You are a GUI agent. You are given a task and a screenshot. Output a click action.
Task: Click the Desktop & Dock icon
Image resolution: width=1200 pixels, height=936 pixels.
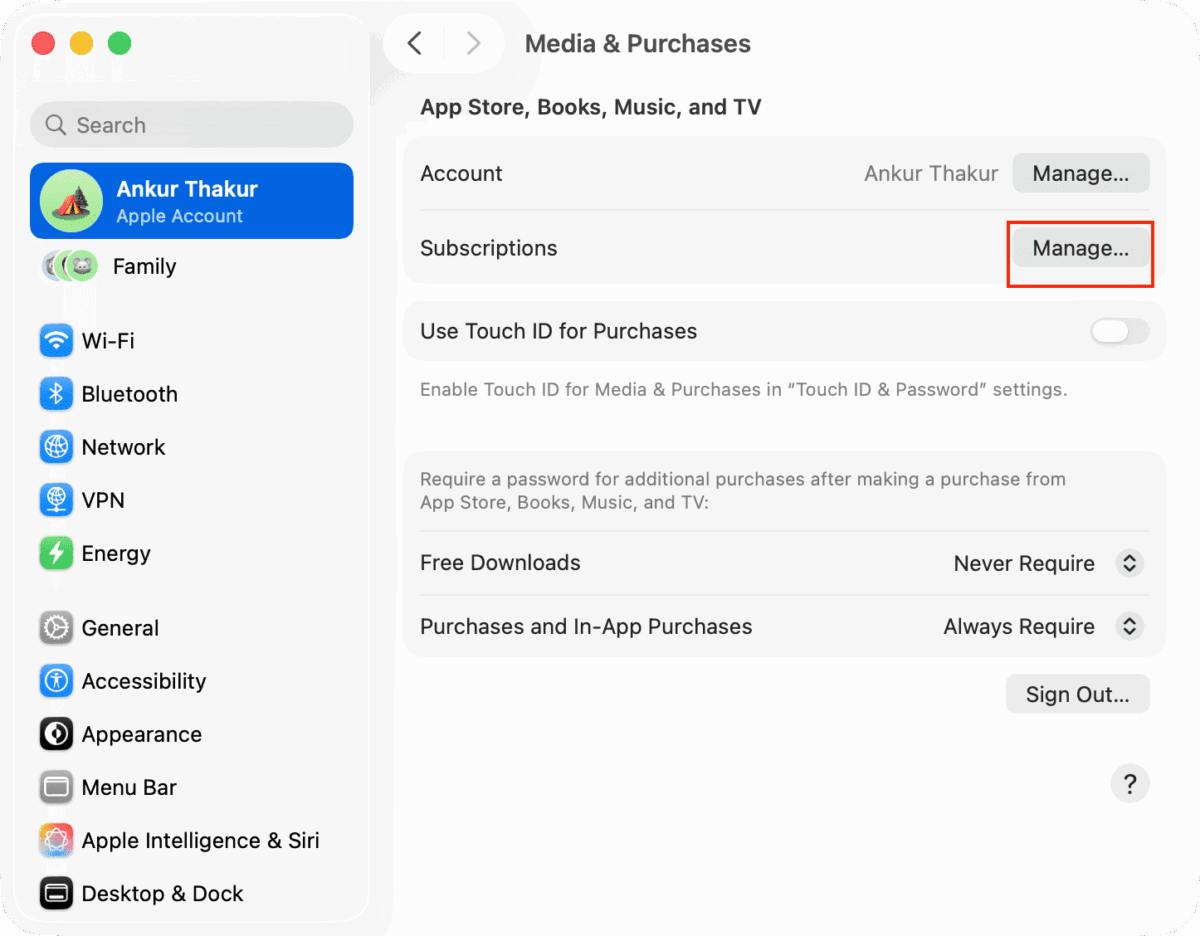point(56,893)
